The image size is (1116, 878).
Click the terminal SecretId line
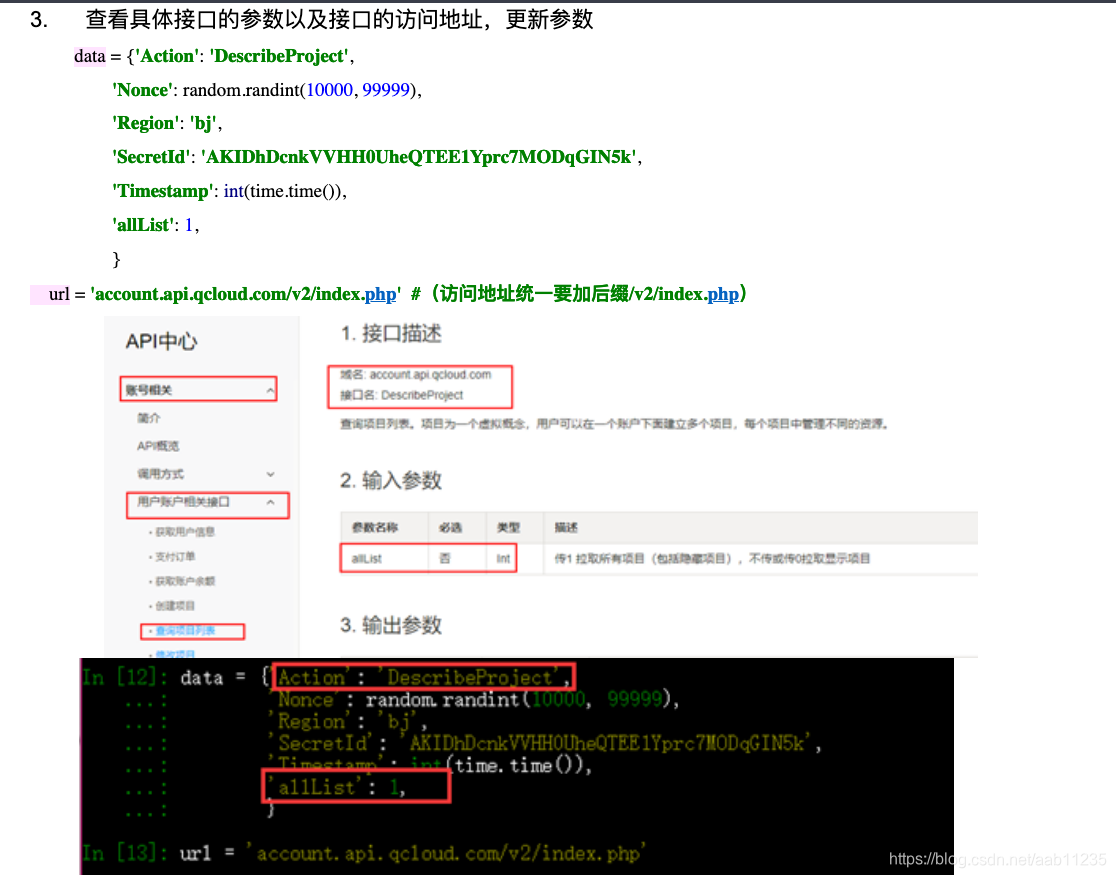coord(544,744)
